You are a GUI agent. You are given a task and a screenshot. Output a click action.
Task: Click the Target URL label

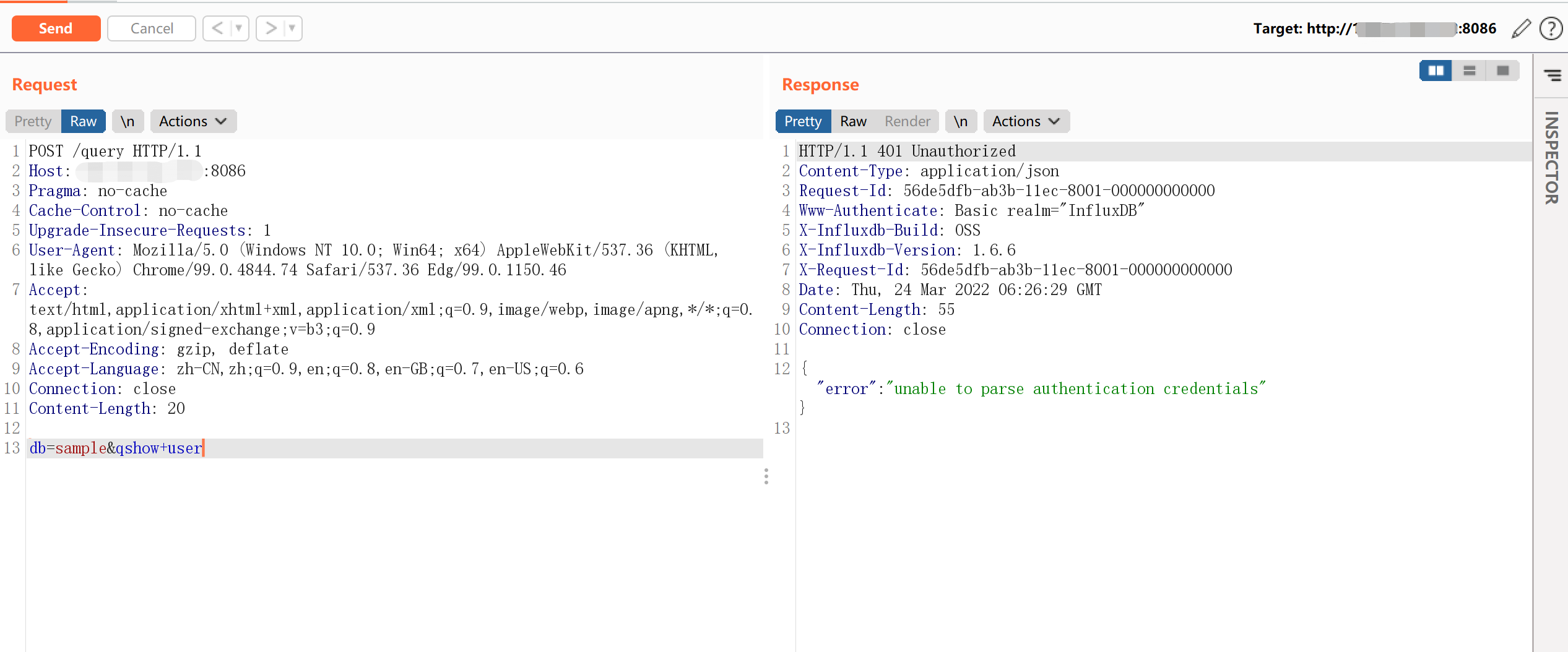tap(1374, 28)
